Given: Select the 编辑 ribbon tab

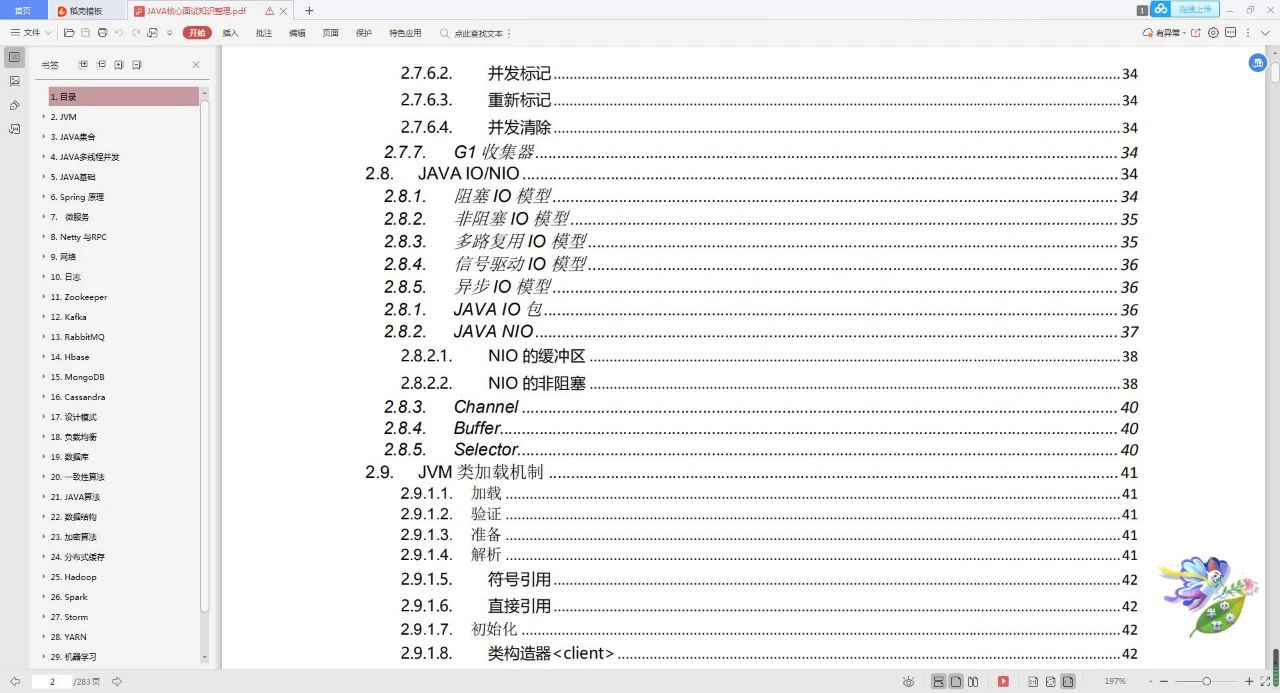Looking at the screenshot, I should [x=297, y=33].
